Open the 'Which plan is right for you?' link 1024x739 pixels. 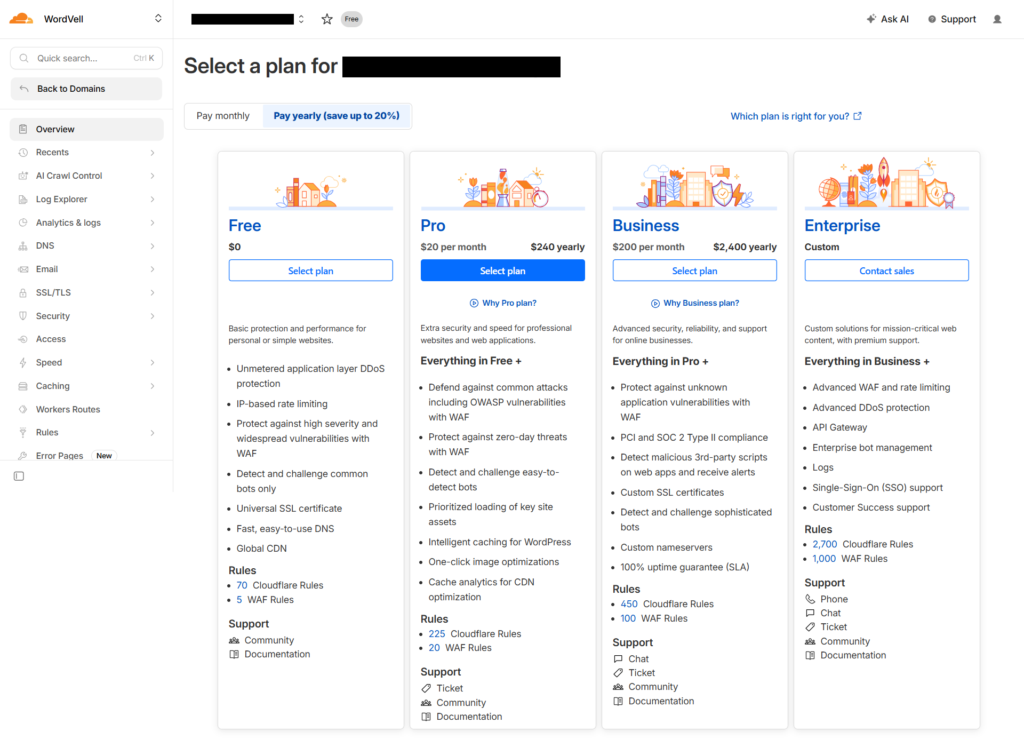tap(789, 116)
